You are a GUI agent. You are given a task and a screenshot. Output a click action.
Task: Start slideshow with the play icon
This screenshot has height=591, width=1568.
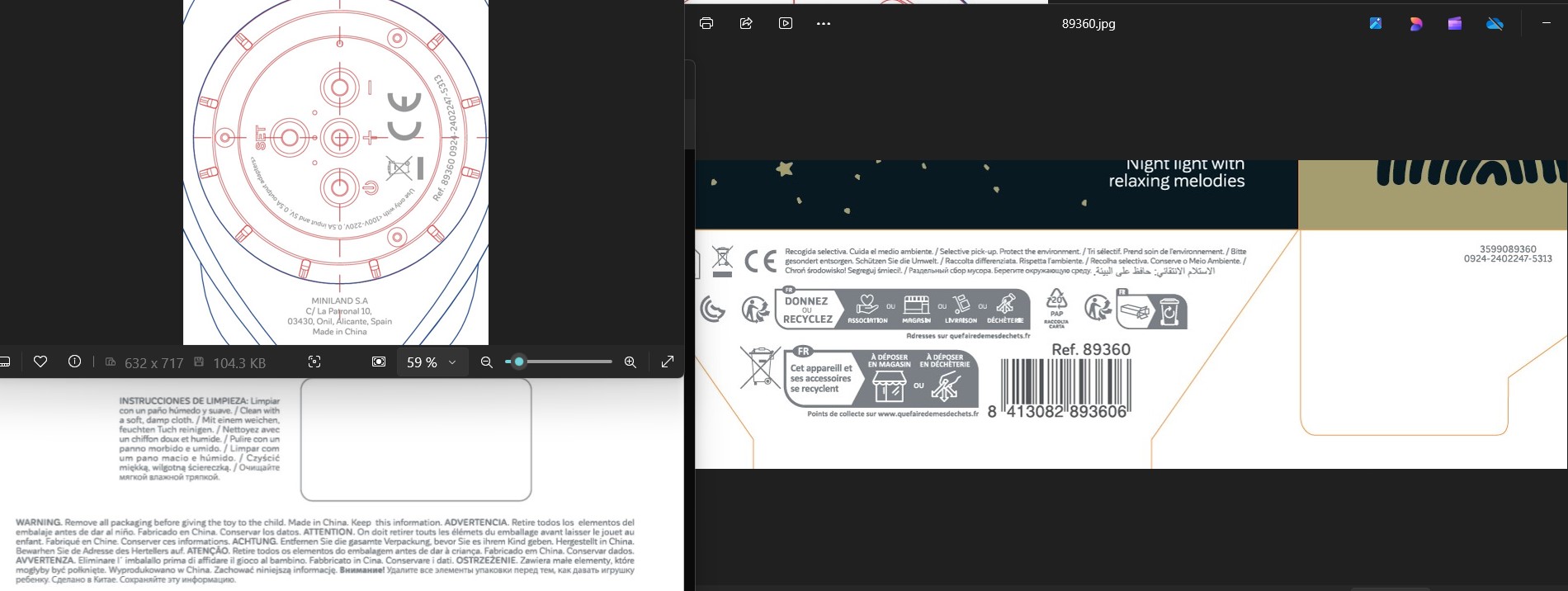coord(786,23)
